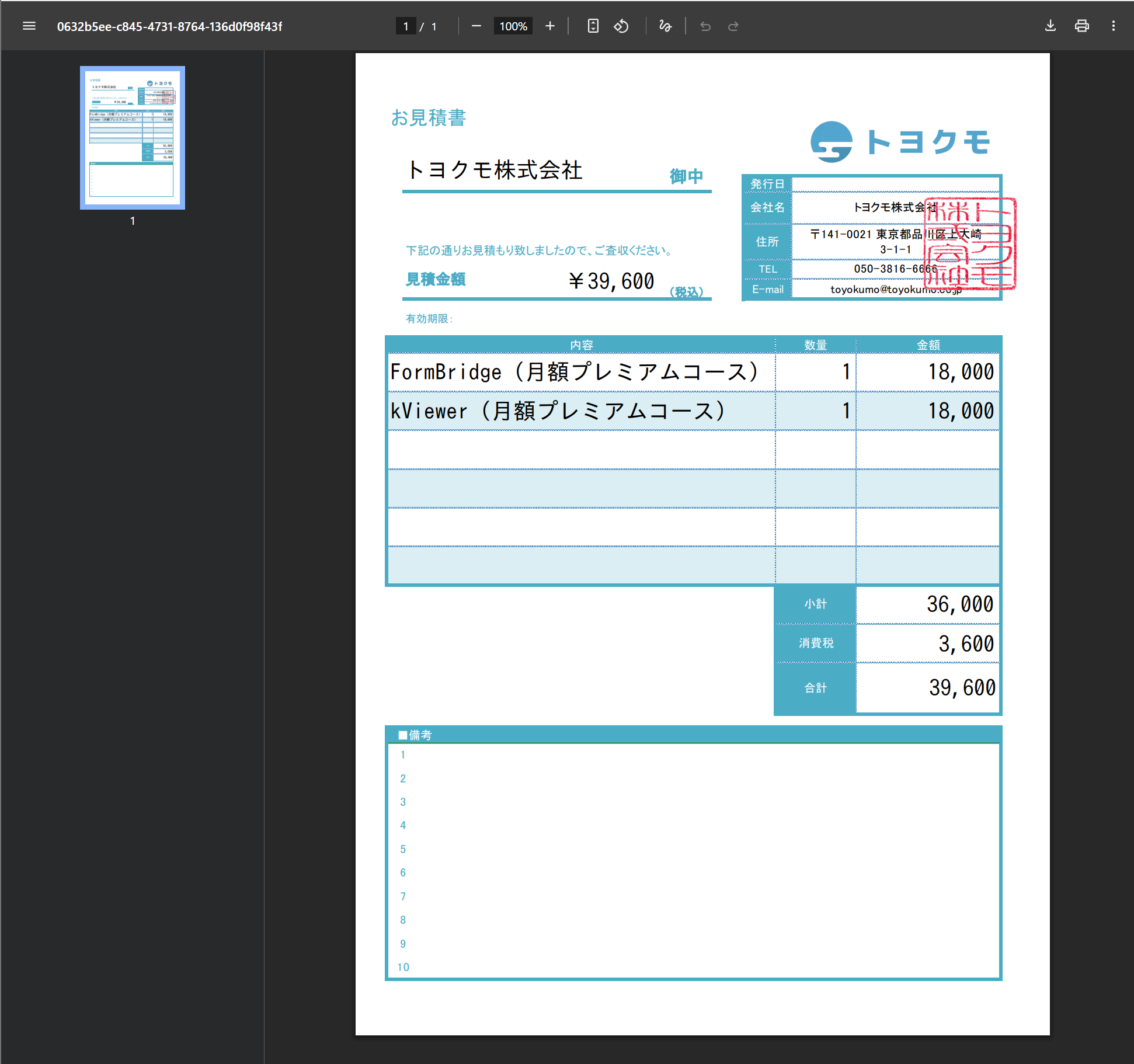The height and width of the screenshot is (1064, 1134).
Task: Zoom out with the minus icon
Action: [x=476, y=26]
